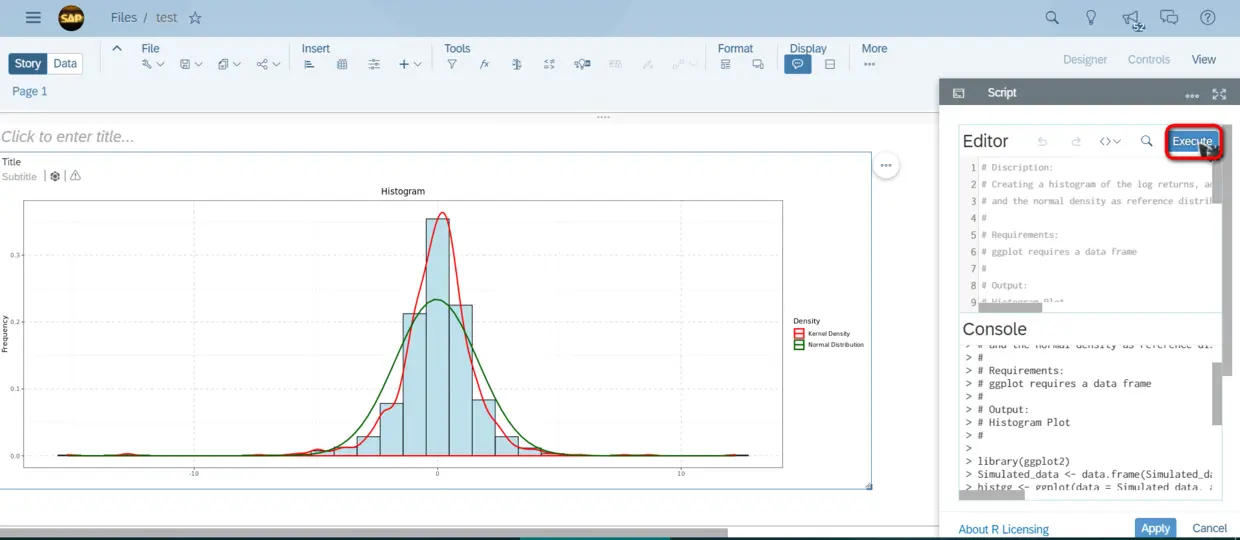Viewport: 1240px width, 540px height.
Task: Expand the code snippets dropdown in Editor
Action: pyautogui.click(x=1110, y=142)
